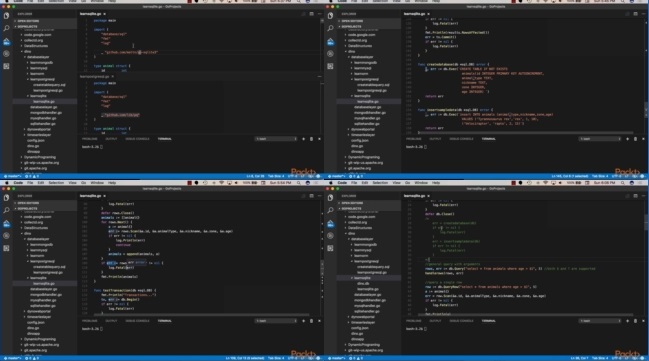
Task: Open Extensions view in top-right window
Action: tap(330, 66)
